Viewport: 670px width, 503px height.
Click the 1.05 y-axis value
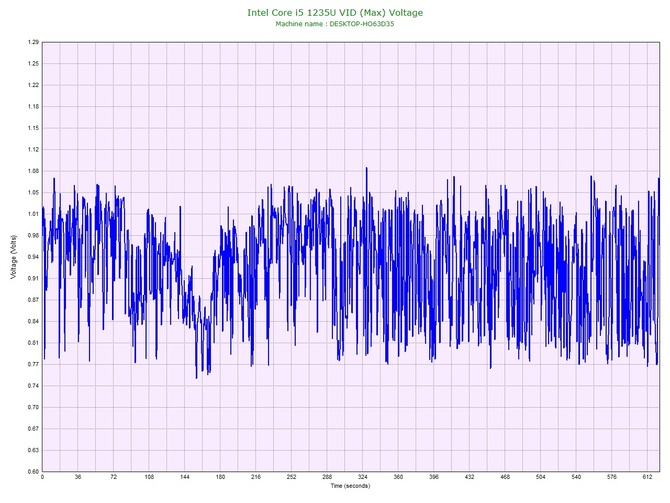[x=33, y=193]
